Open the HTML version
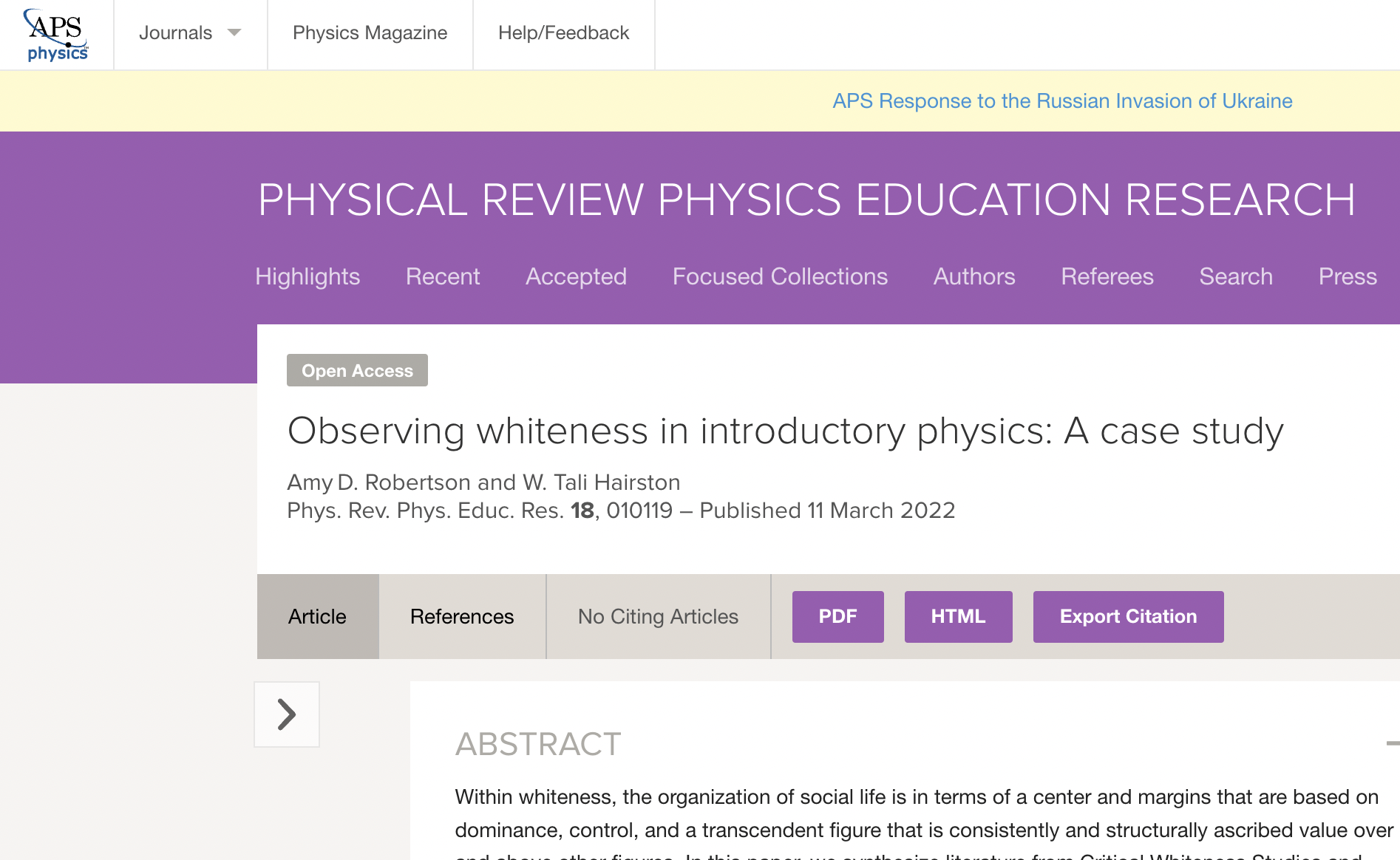Screen dimensions: 1400x860 click(x=959, y=616)
